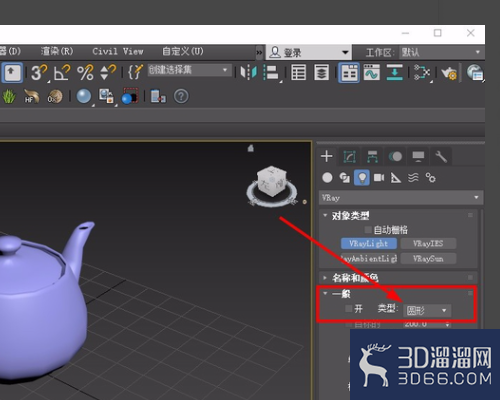Open the Civil View menu
Screen dimensions: 500x400
(118, 51)
